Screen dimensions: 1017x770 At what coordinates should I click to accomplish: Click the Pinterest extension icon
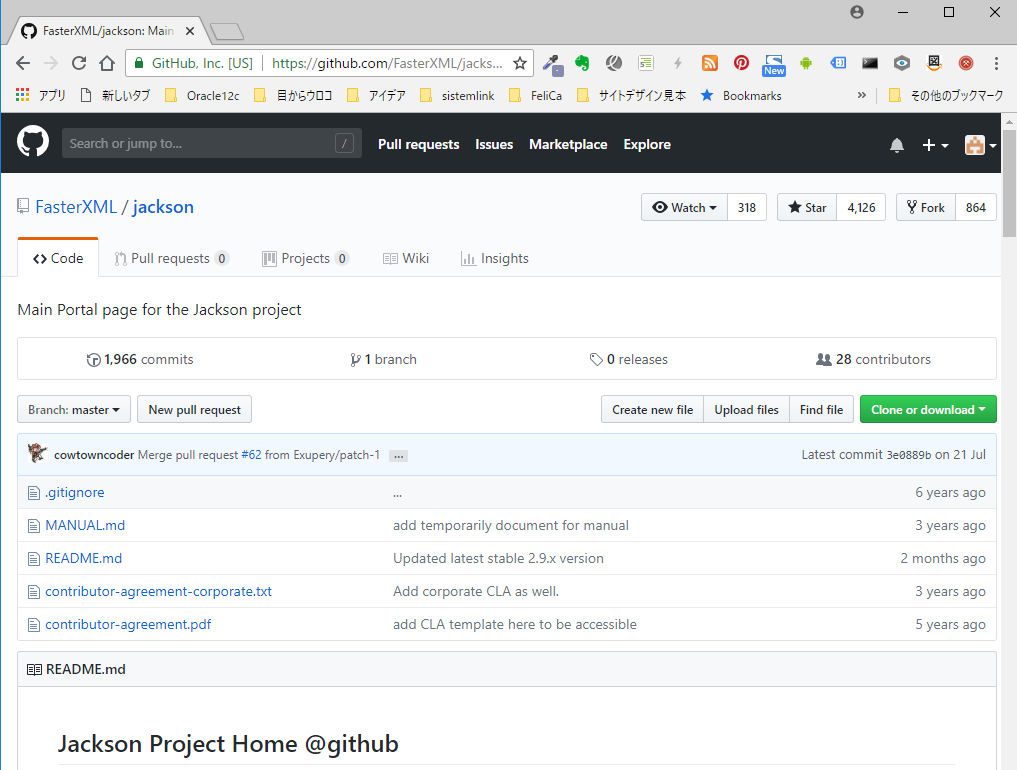point(741,63)
